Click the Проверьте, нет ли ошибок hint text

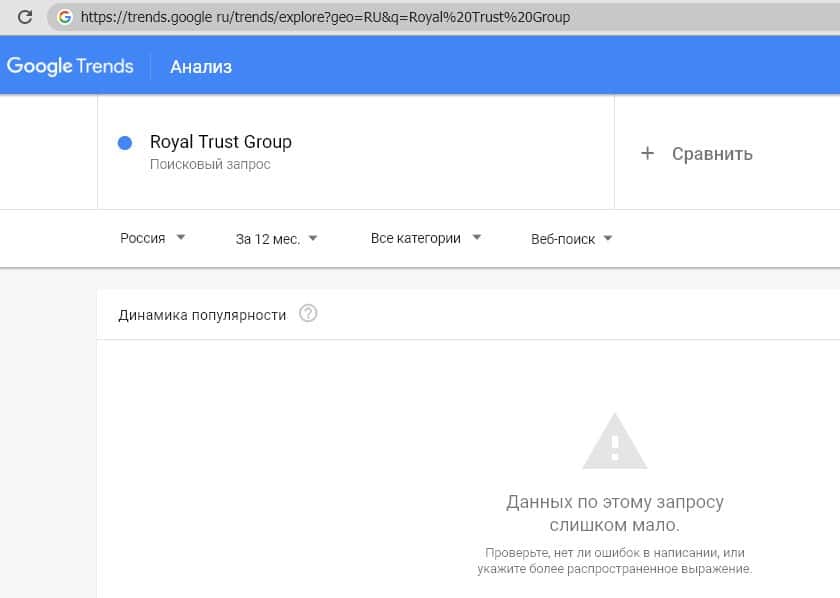(x=614, y=560)
